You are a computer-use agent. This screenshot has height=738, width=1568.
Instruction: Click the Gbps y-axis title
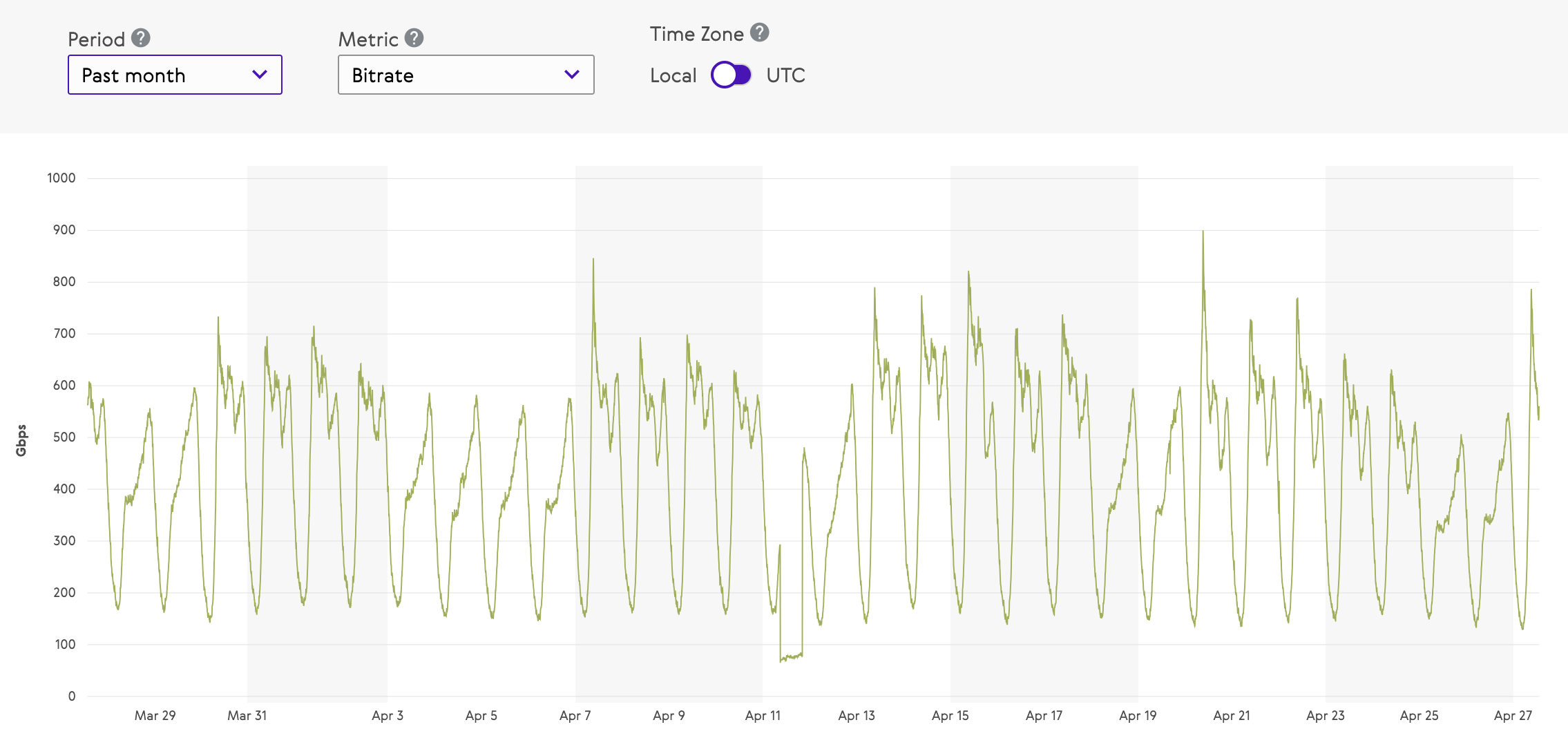coord(21,440)
